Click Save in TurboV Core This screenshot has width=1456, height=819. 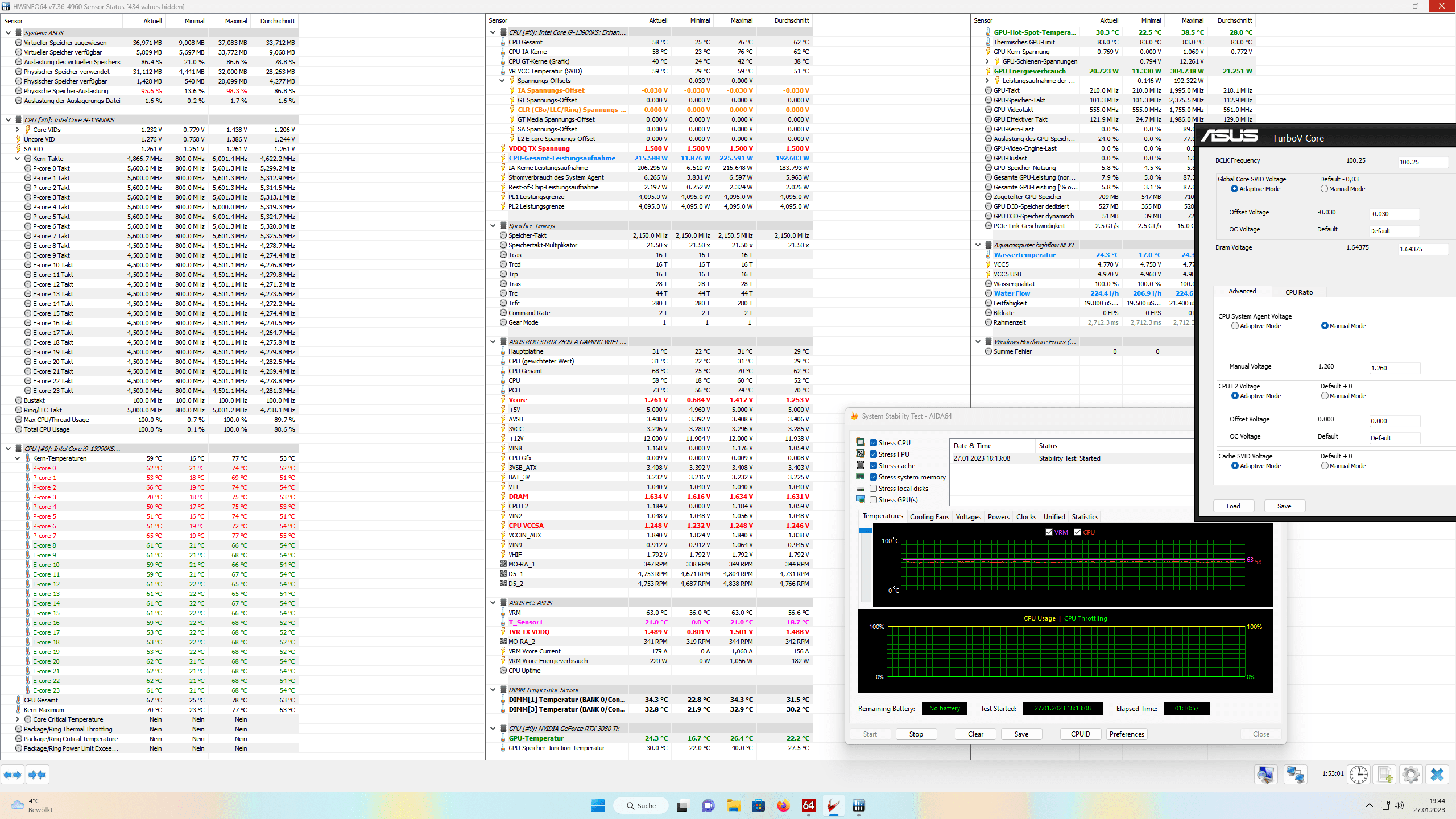coord(1284,506)
